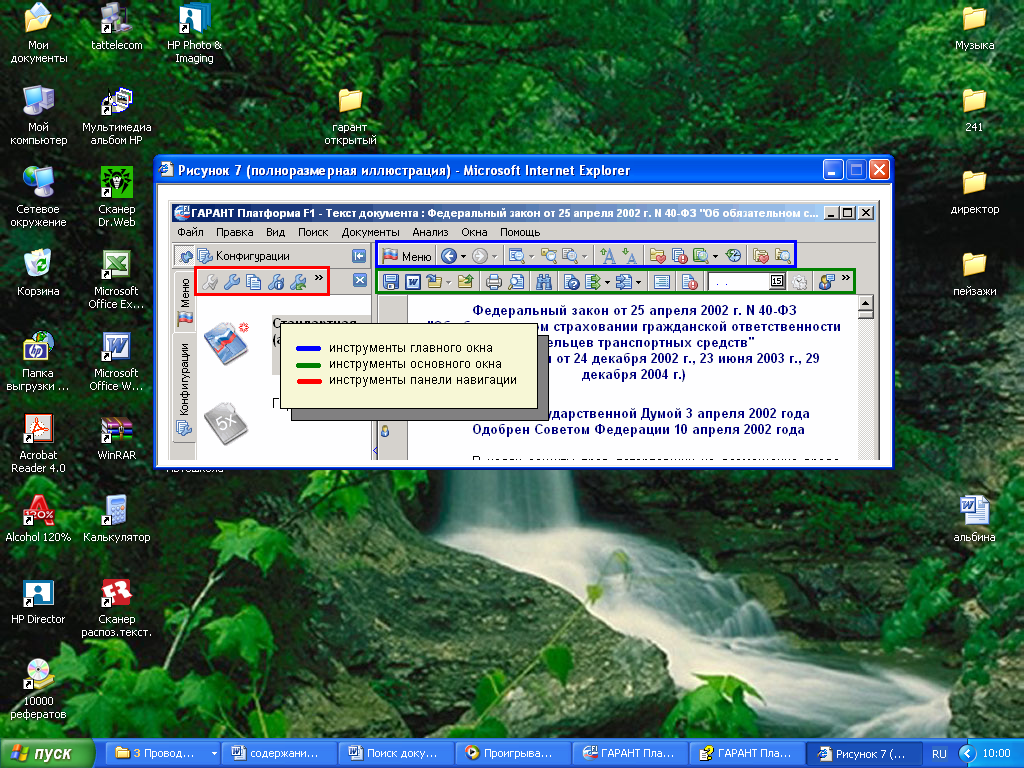
Task: Click the grayed Forward arrow icon
Action: pos(479,256)
